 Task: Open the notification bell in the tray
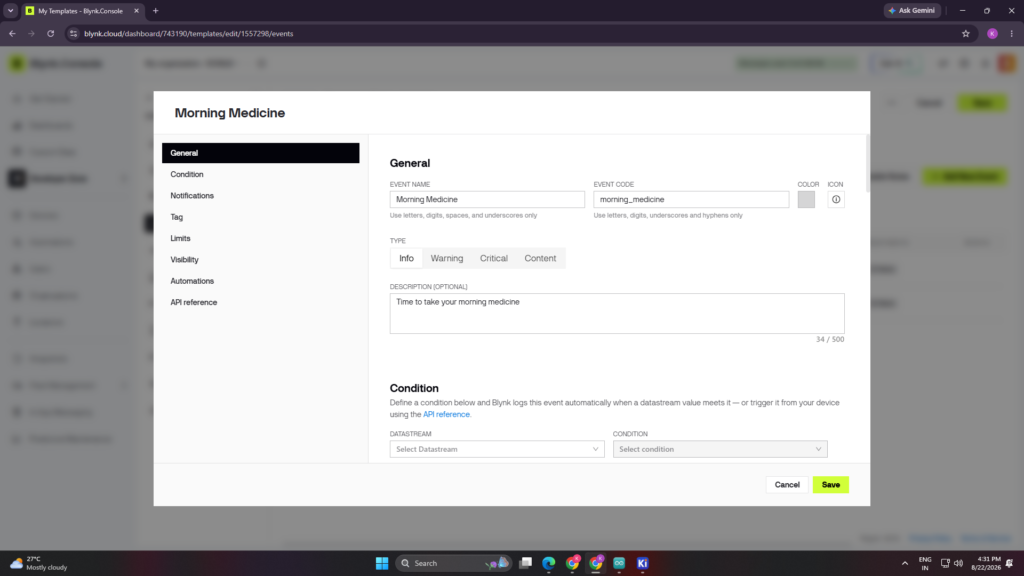coord(1010,563)
